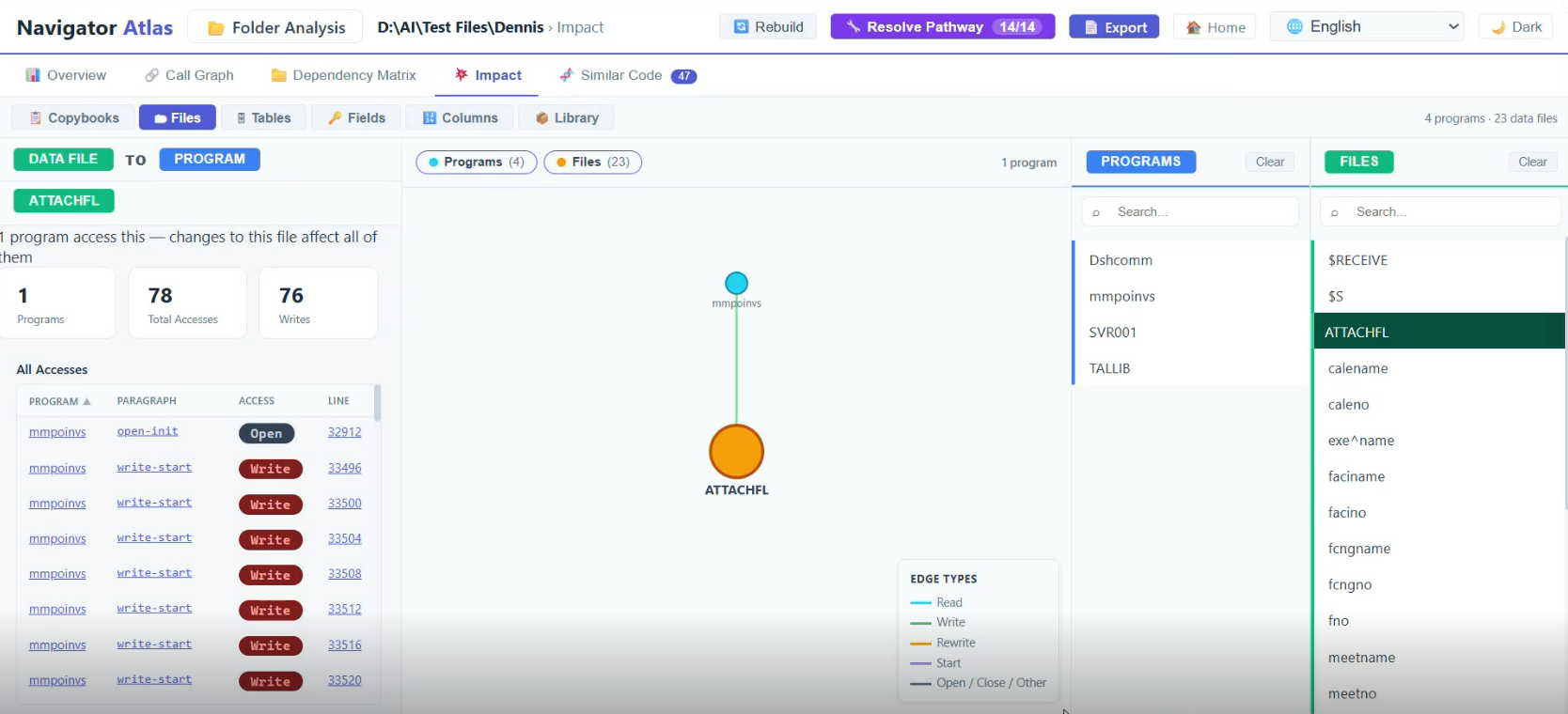1568x714 pixels.
Task: Clear the Programs selection
Action: point(1270,162)
